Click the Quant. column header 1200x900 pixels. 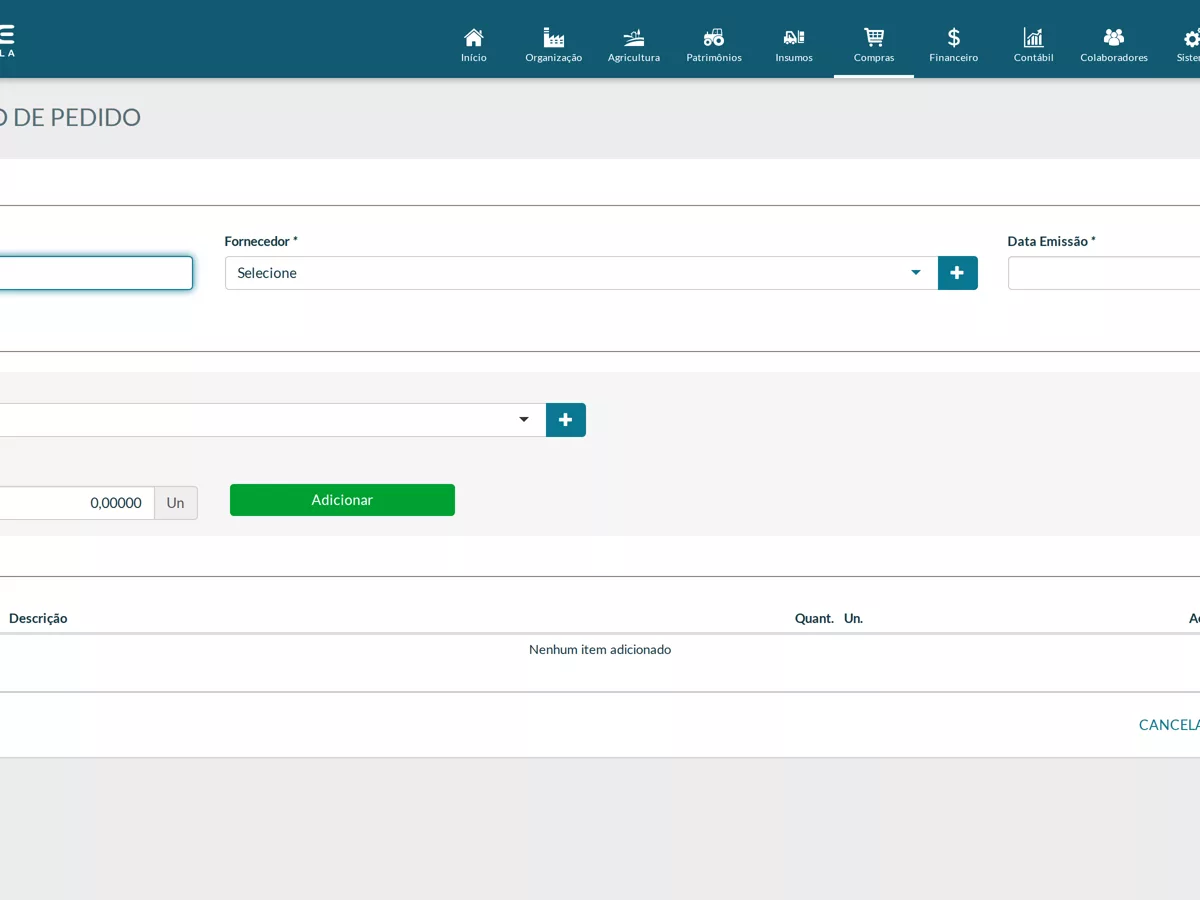click(814, 618)
